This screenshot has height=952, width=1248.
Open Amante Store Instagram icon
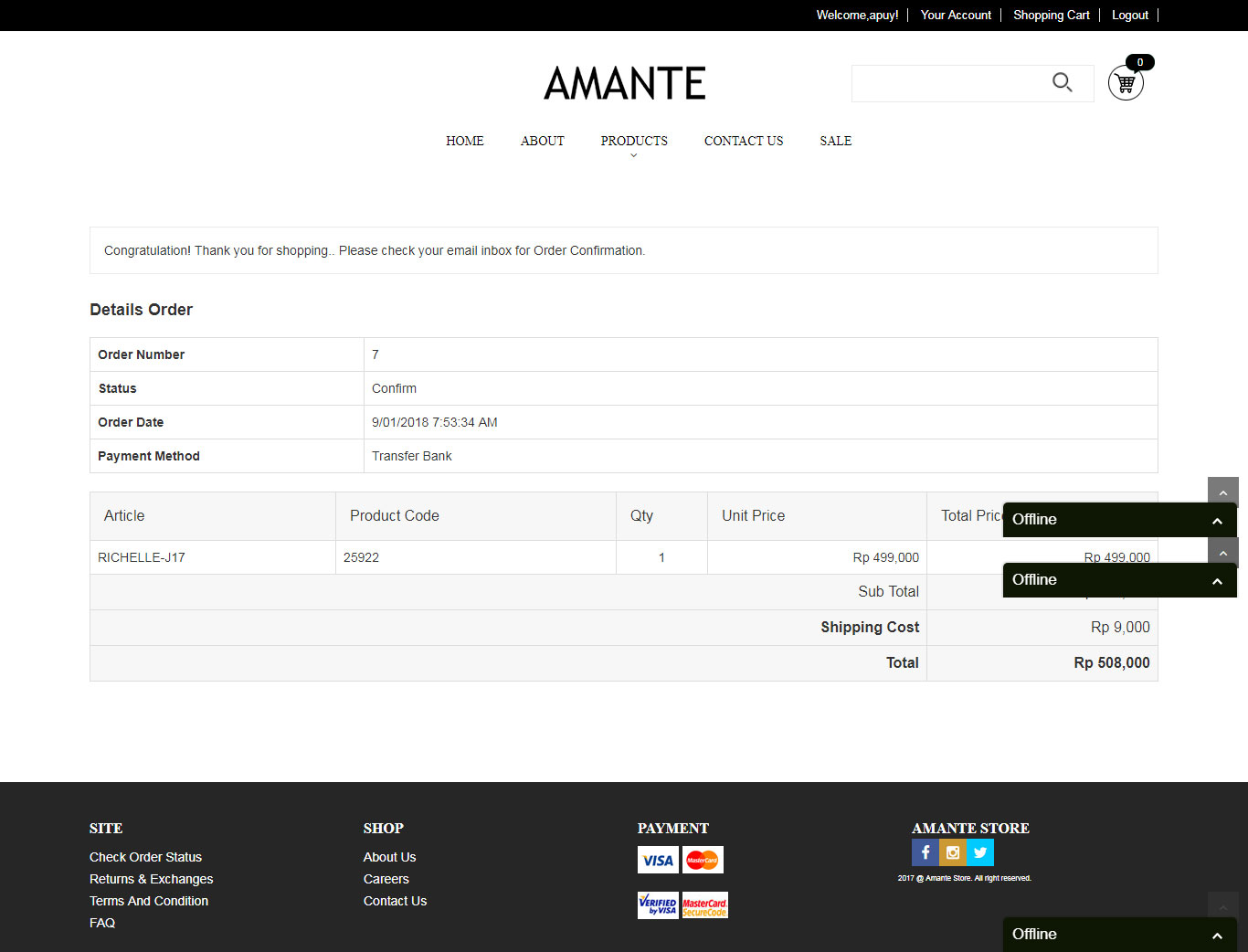coord(953,852)
